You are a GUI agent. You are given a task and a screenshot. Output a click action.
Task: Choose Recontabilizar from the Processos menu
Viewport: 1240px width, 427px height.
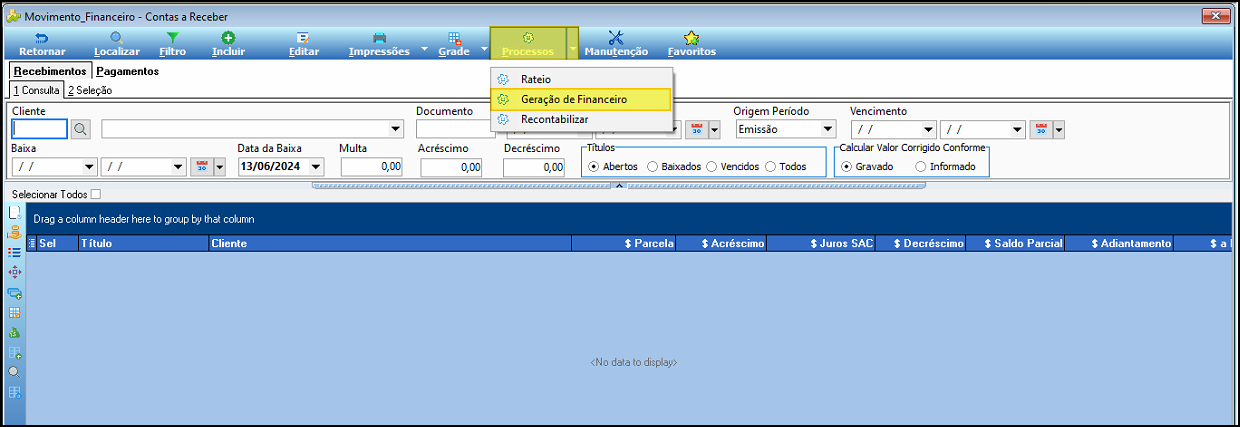581,119
